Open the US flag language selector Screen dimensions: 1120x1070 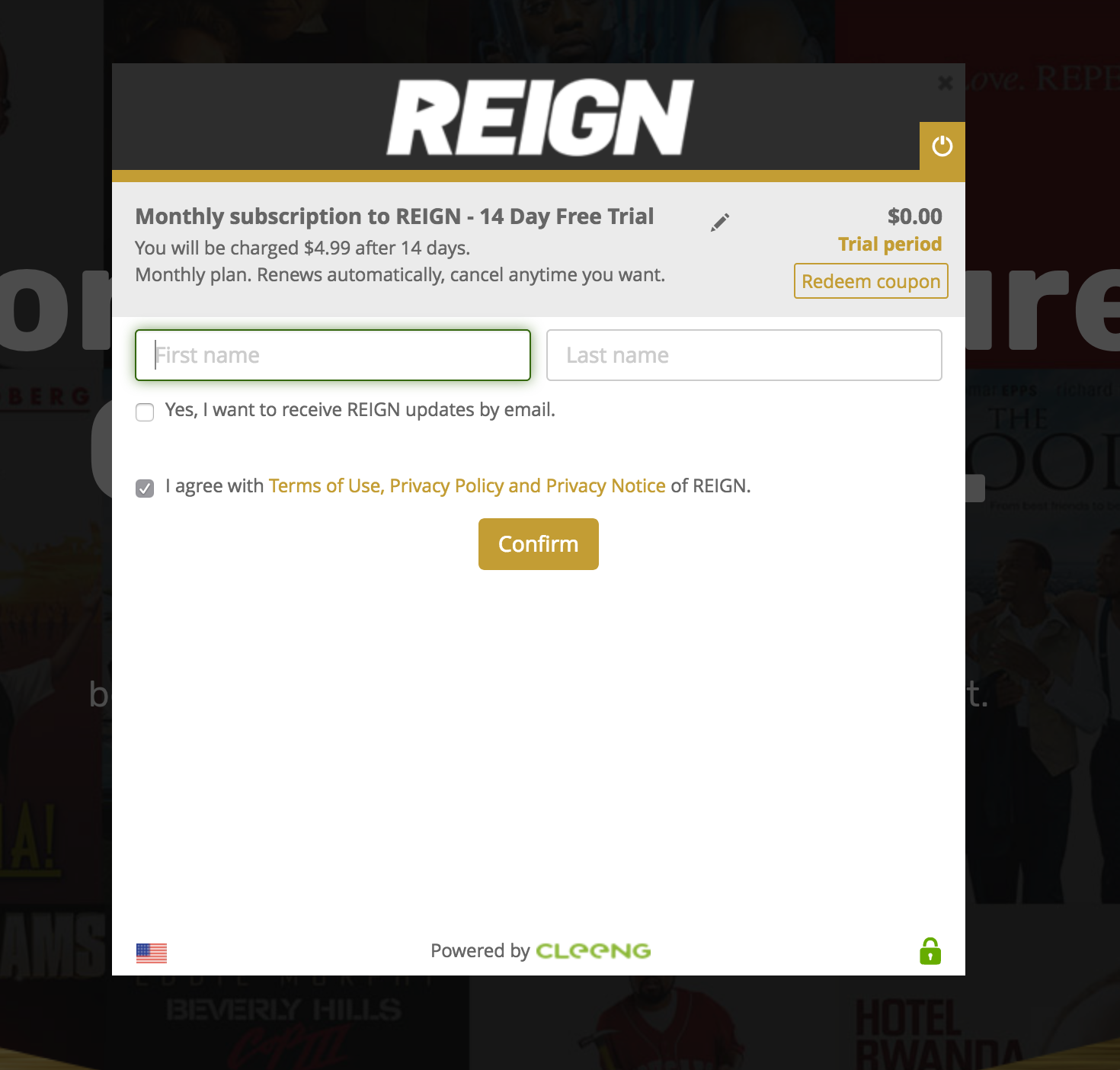(152, 953)
